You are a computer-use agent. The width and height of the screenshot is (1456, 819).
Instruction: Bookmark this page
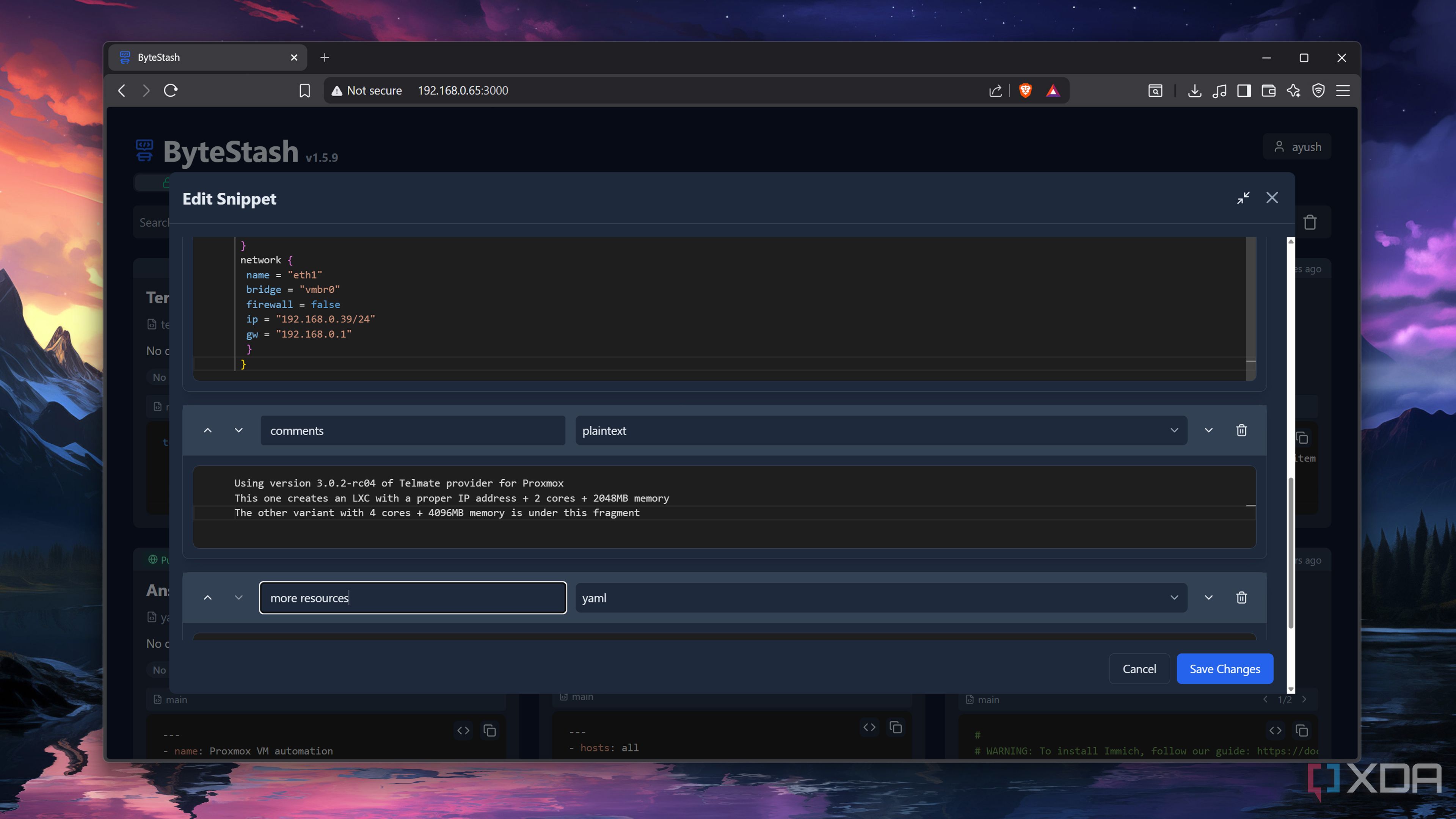coord(304,91)
